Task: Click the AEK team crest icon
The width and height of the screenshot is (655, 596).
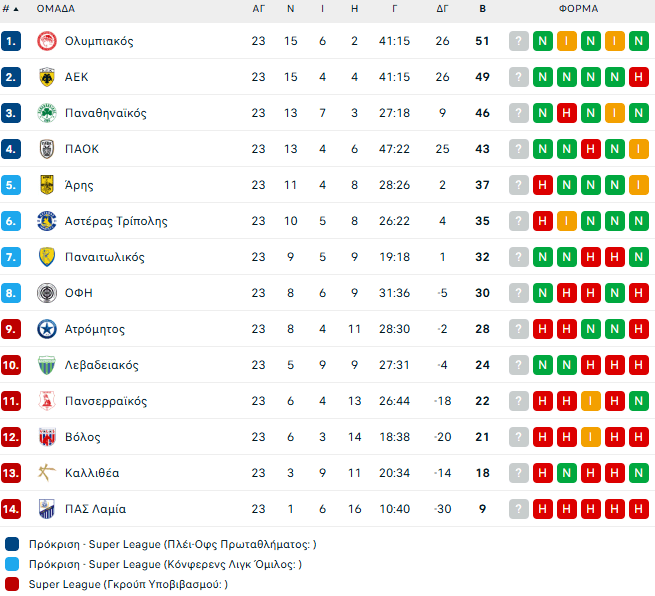Action: (x=46, y=77)
